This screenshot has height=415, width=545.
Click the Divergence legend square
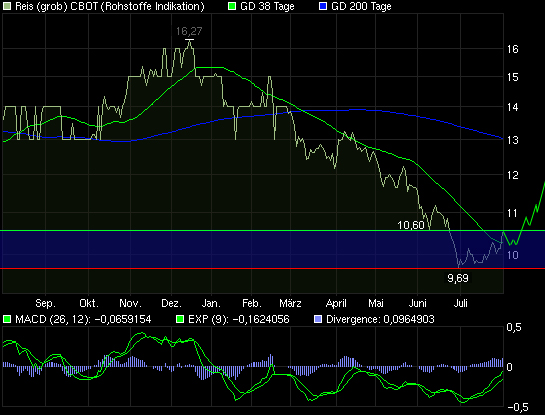318,319
